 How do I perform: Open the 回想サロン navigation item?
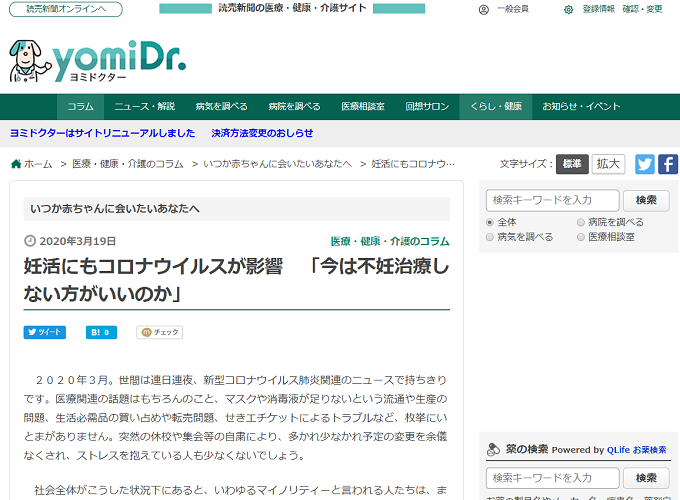pos(427,107)
